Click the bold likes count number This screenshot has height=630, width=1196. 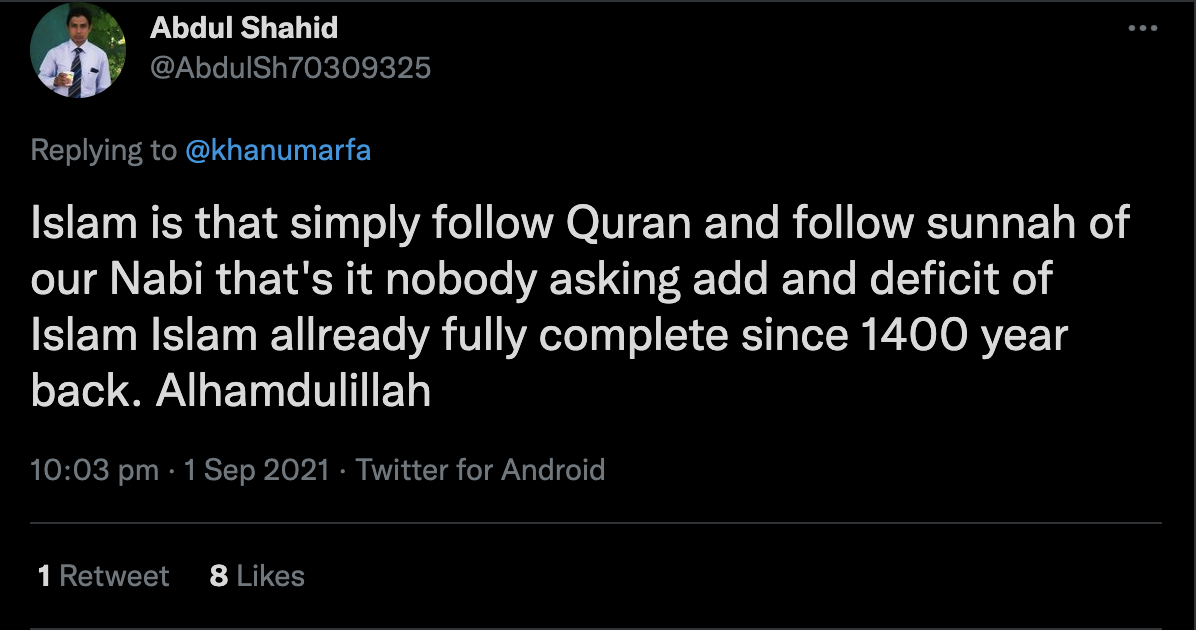pyautogui.click(x=218, y=576)
